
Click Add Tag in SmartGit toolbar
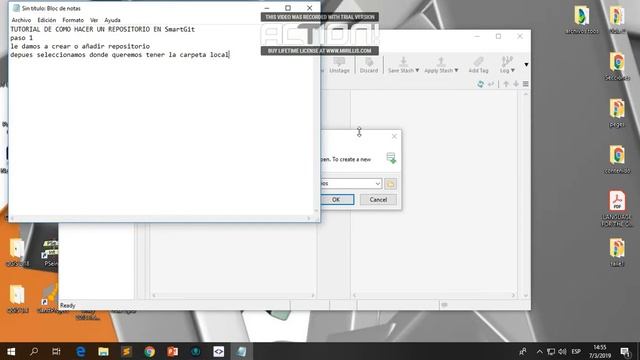pos(478,65)
